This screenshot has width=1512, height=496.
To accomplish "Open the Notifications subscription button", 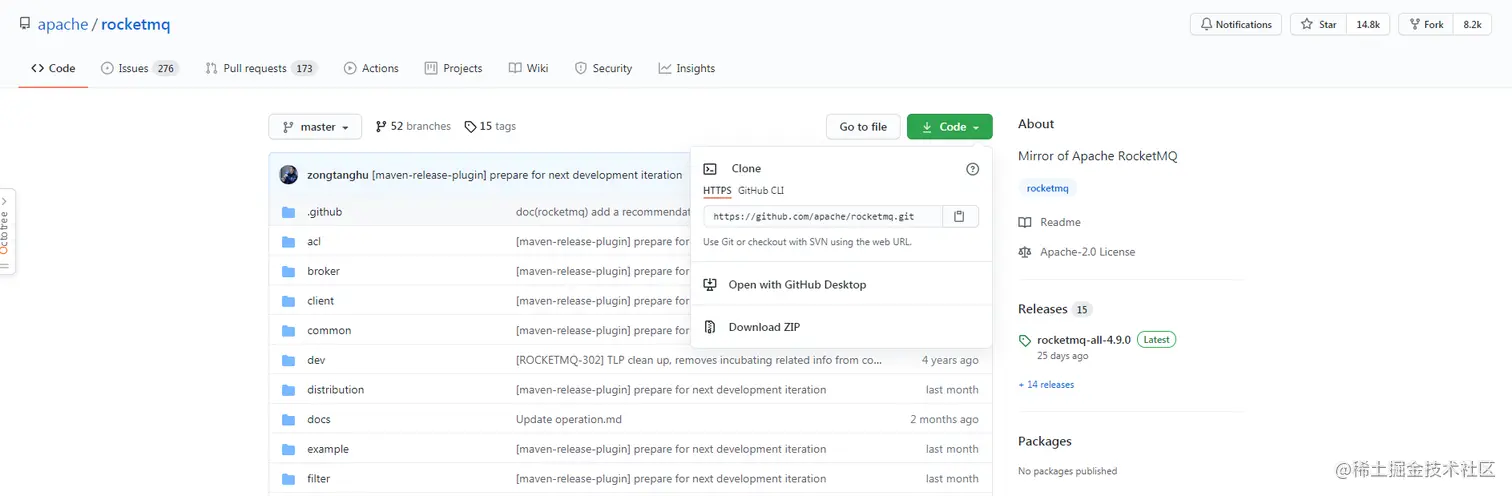I will point(1236,24).
